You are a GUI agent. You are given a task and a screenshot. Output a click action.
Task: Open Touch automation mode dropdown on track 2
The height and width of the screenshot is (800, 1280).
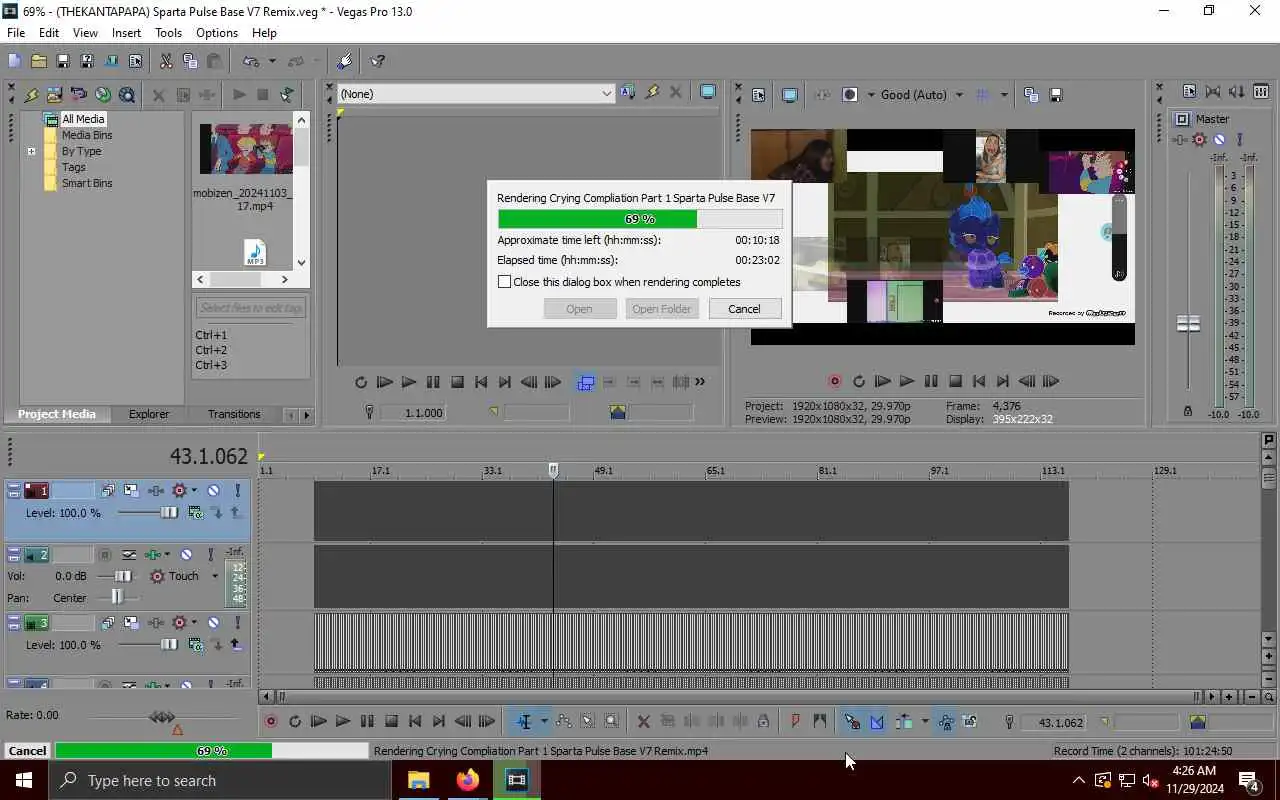[x=214, y=576]
